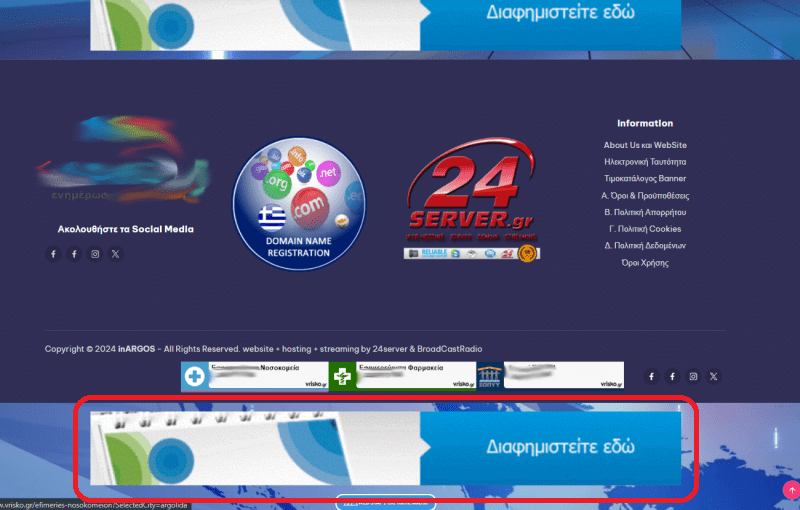
Task: Open the Τιμοκατάλογος Banner link
Action: pyautogui.click(x=645, y=179)
